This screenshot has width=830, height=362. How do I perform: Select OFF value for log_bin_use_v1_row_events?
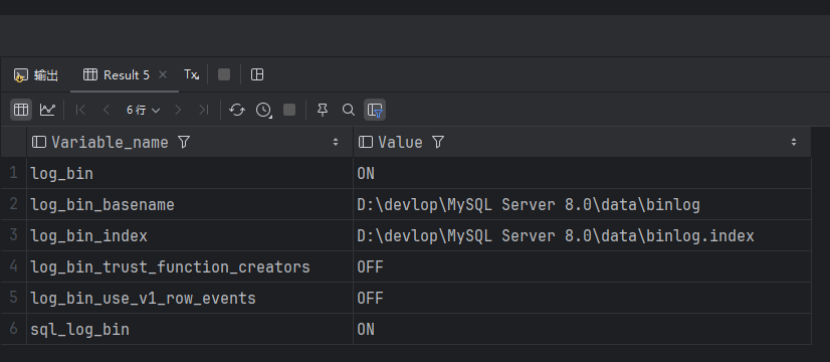click(582, 298)
